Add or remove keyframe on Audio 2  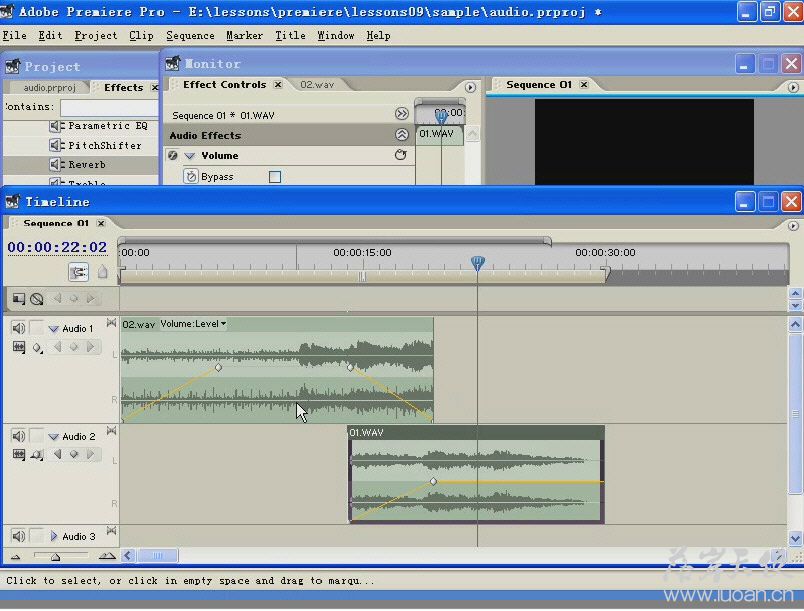point(74,454)
